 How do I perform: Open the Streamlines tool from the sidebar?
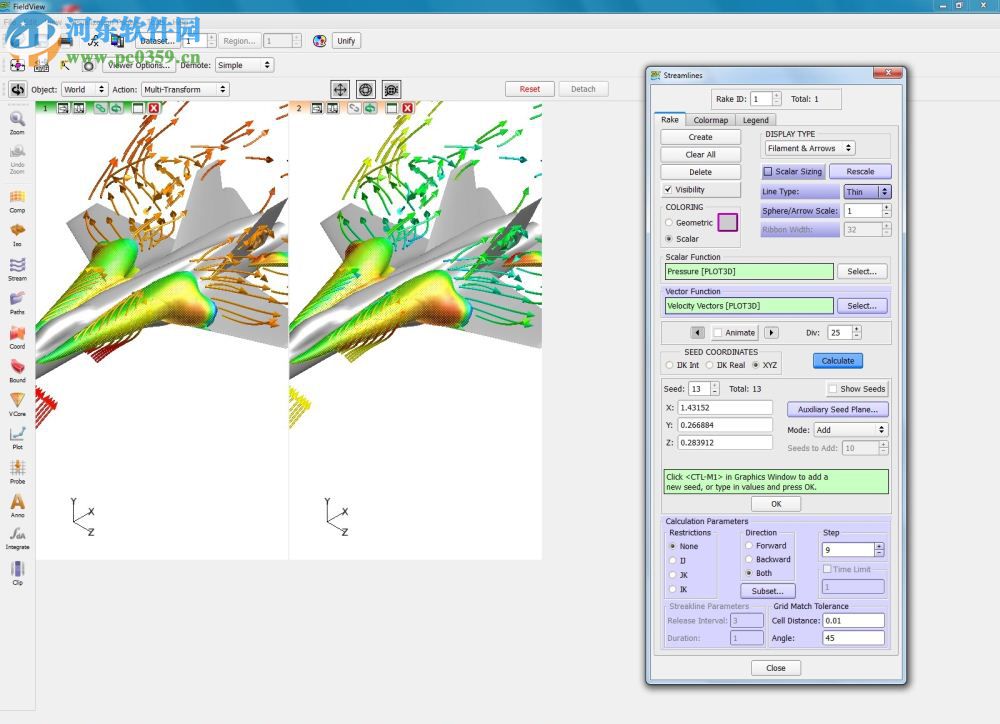(17, 270)
